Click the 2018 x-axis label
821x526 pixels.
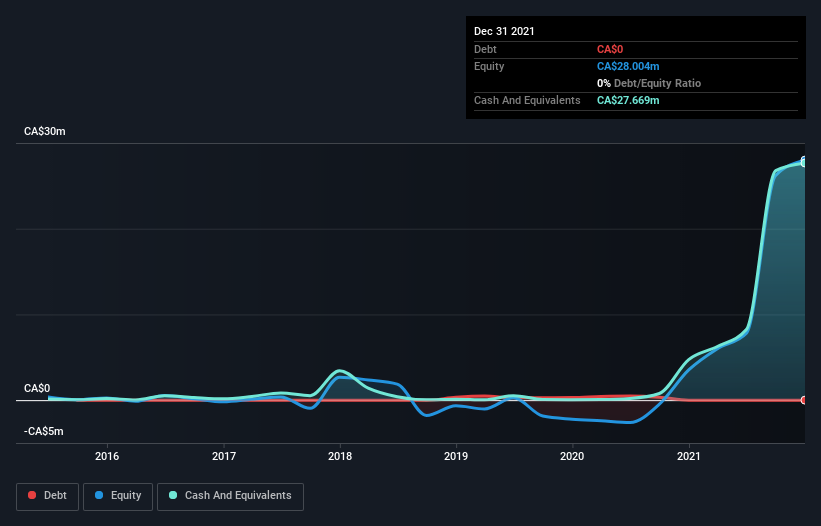pyautogui.click(x=340, y=456)
